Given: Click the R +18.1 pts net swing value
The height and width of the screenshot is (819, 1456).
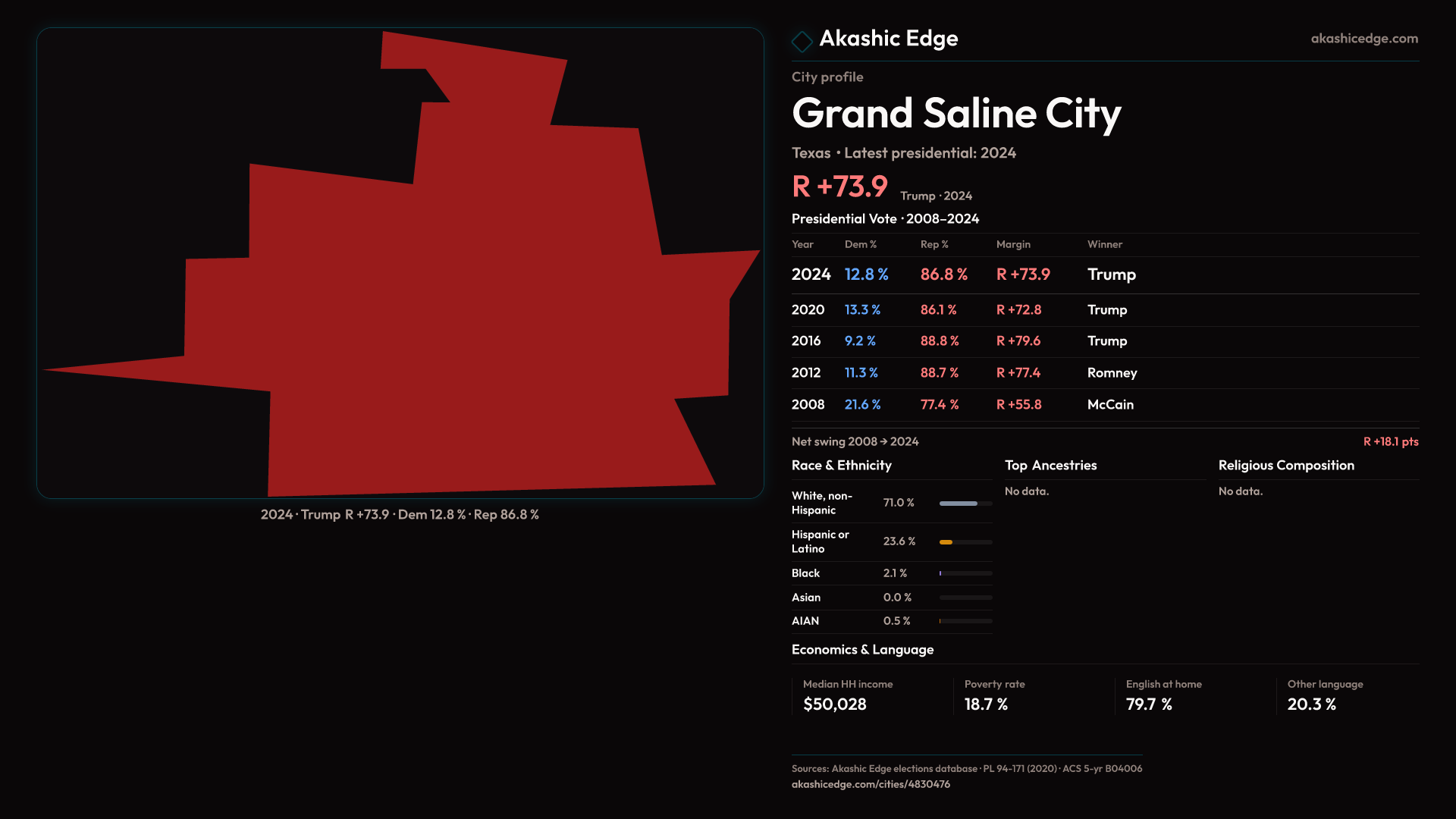Looking at the screenshot, I should pyautogui.click(x=1390, y=442).
